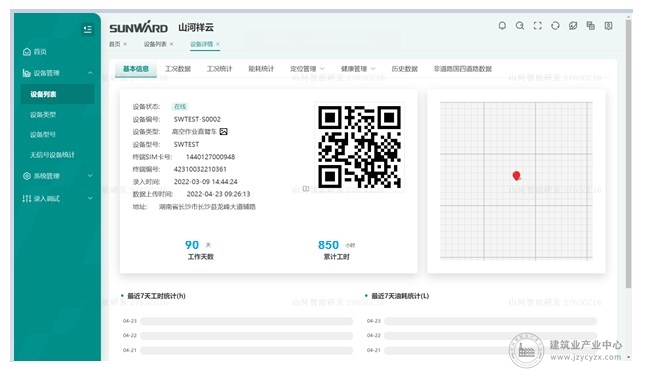Click the pencil-square icon in the header

[573, 26]
